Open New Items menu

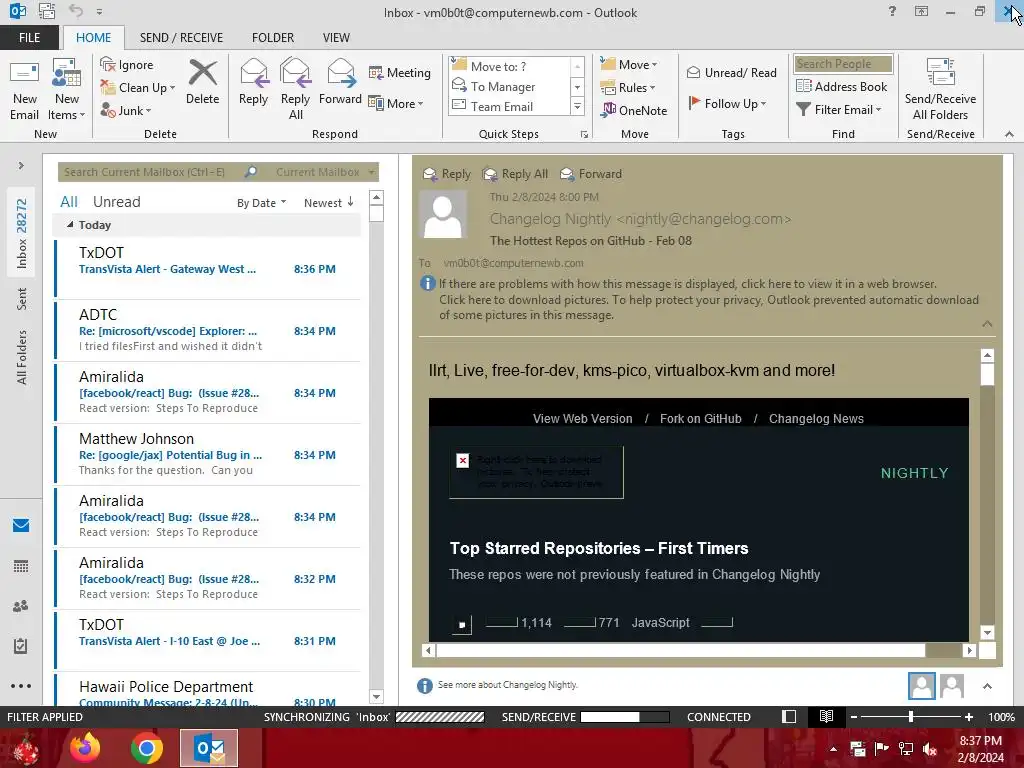point(67,91)
